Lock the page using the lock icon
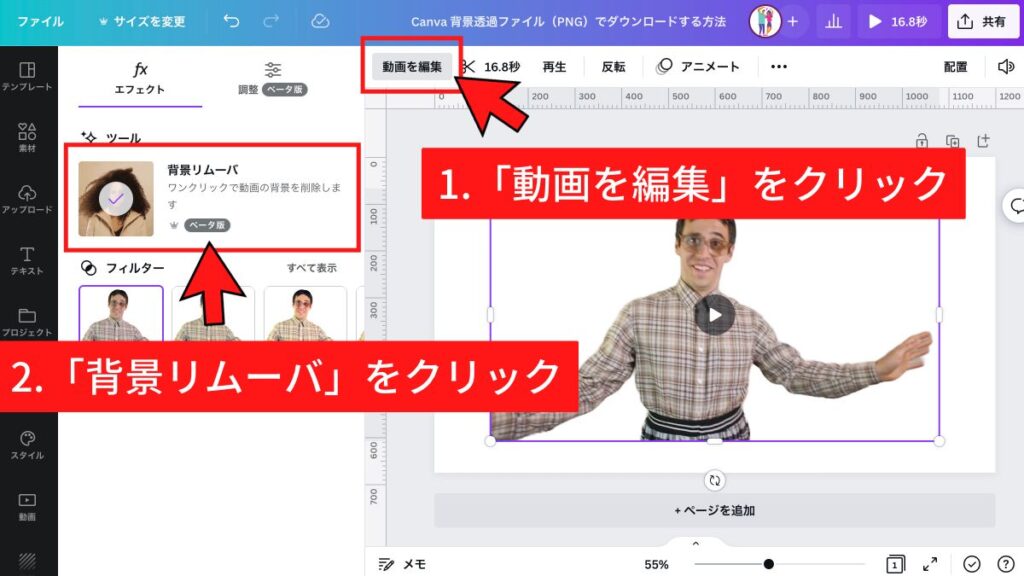Image resolution: width=1024 pixels, height=576 pixels. point(921,140)
